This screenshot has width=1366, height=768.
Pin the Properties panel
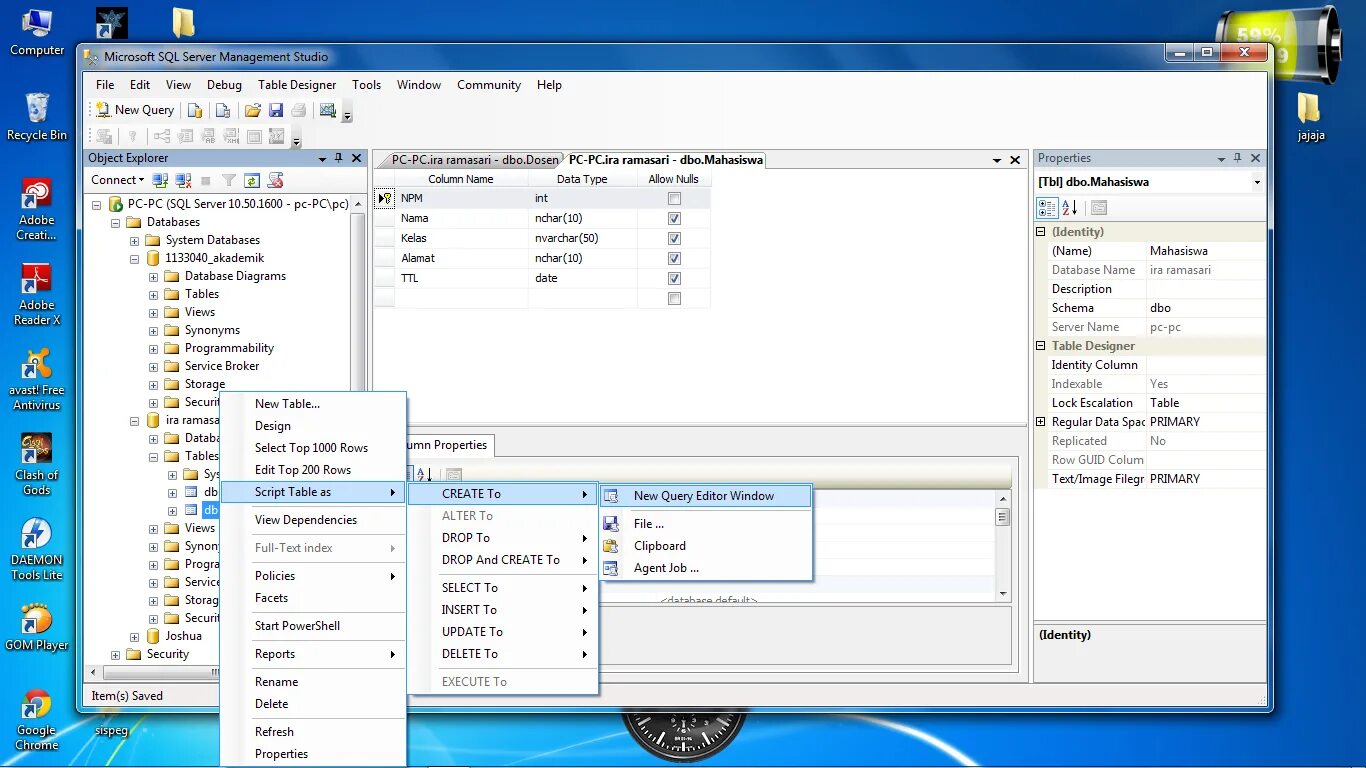(x=1237, y=158)
